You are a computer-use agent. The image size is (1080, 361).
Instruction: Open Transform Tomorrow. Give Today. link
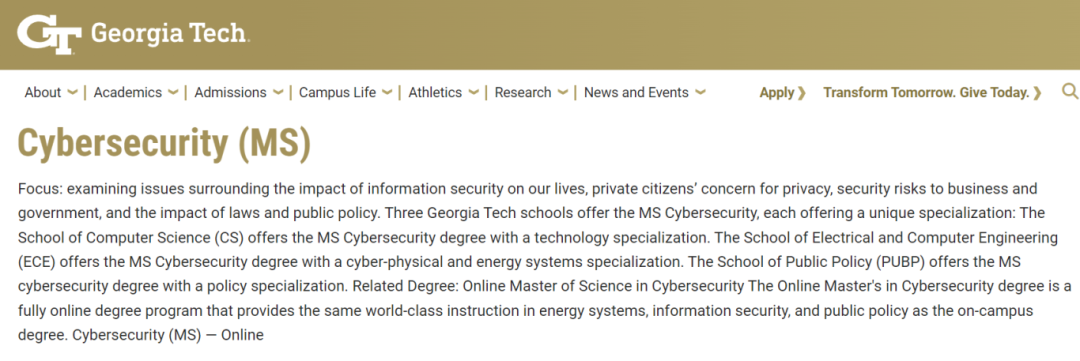pos(933,92)
